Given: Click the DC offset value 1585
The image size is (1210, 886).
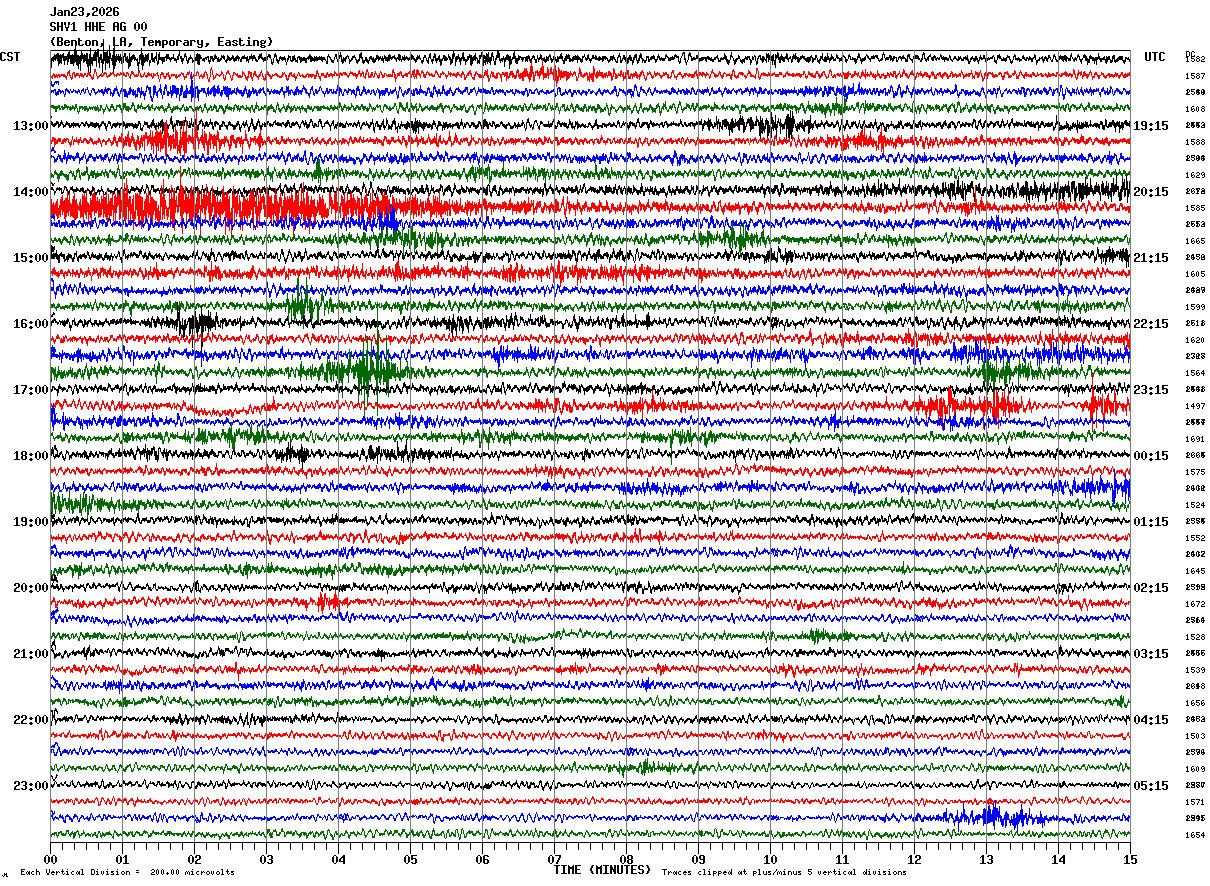Looking at the screenshot, I should pyautogui.click(x=1195, y=208).
